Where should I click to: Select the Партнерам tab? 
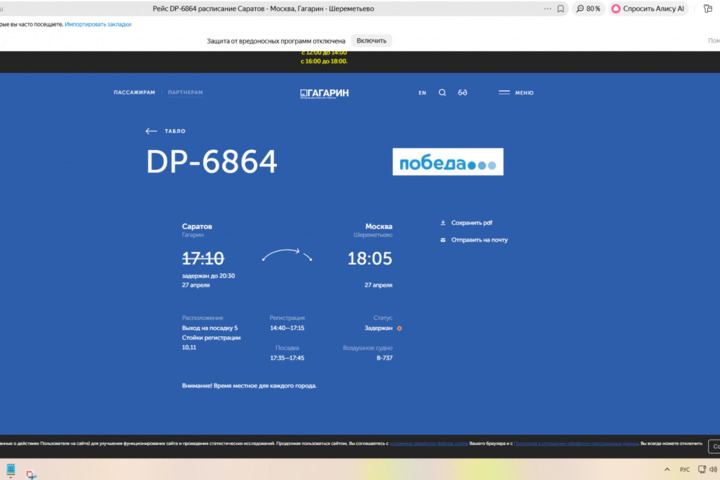coord(185,93)
